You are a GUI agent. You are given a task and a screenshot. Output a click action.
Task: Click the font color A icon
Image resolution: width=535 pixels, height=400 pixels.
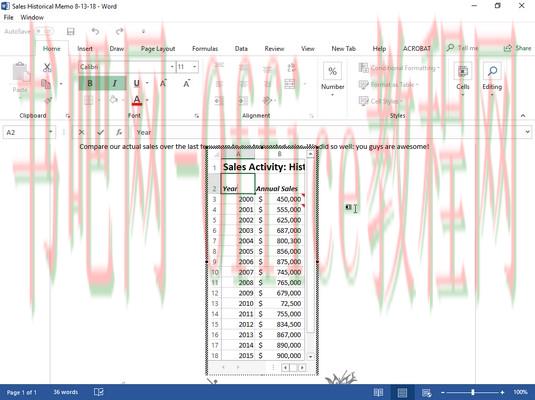click(x=137, y=100)
